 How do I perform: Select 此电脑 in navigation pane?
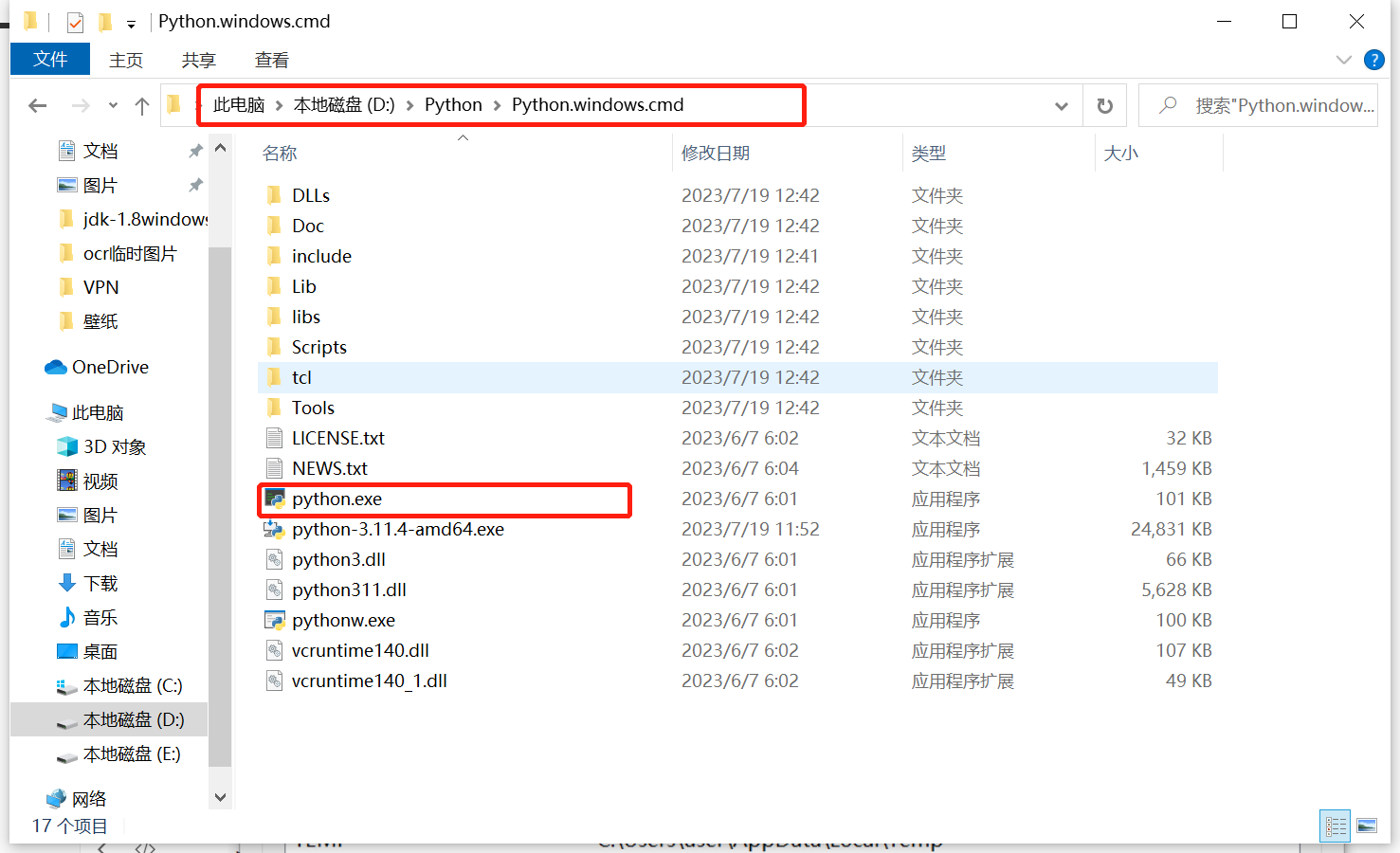point(98,412)
